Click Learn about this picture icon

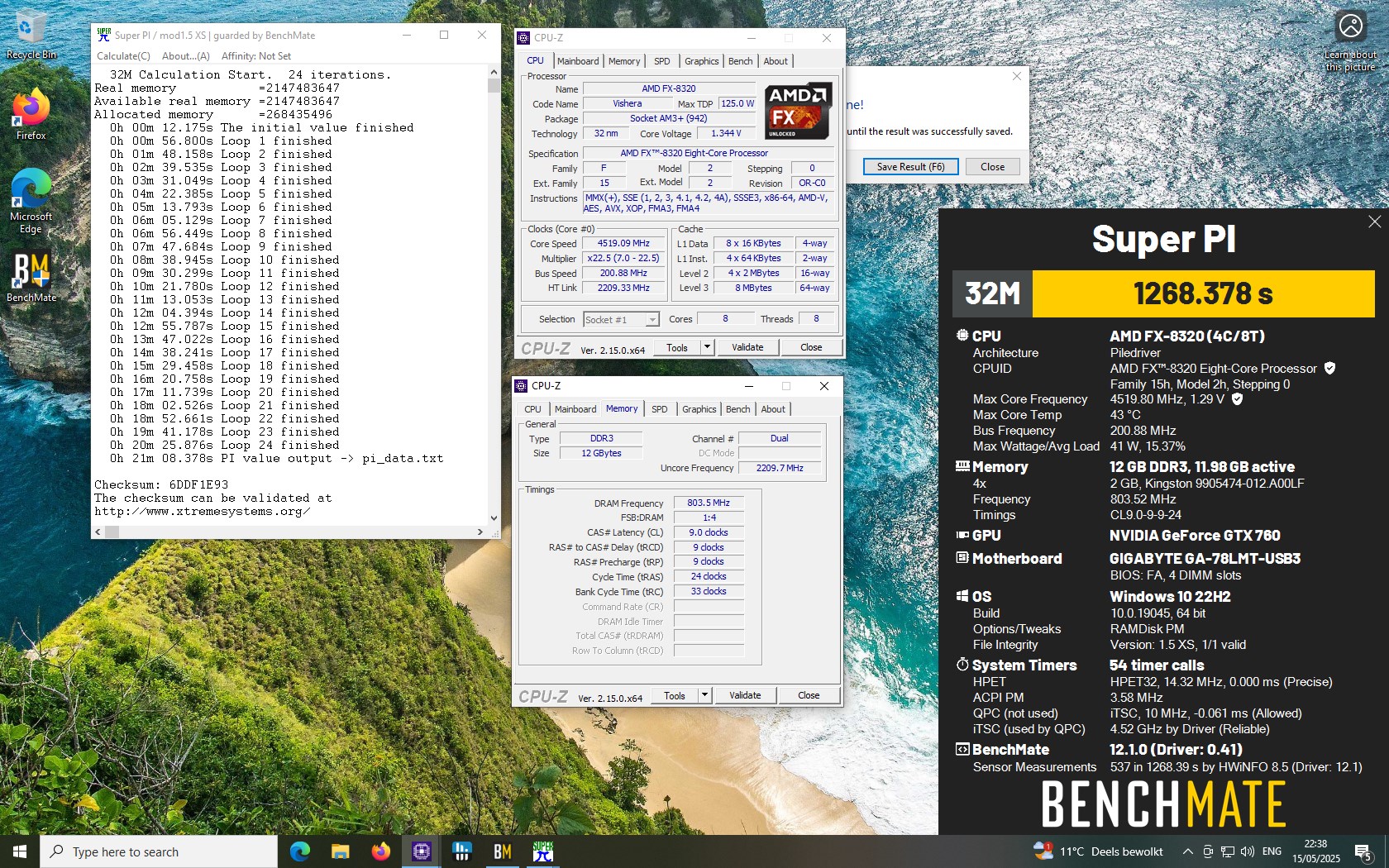pos(1351,41)
